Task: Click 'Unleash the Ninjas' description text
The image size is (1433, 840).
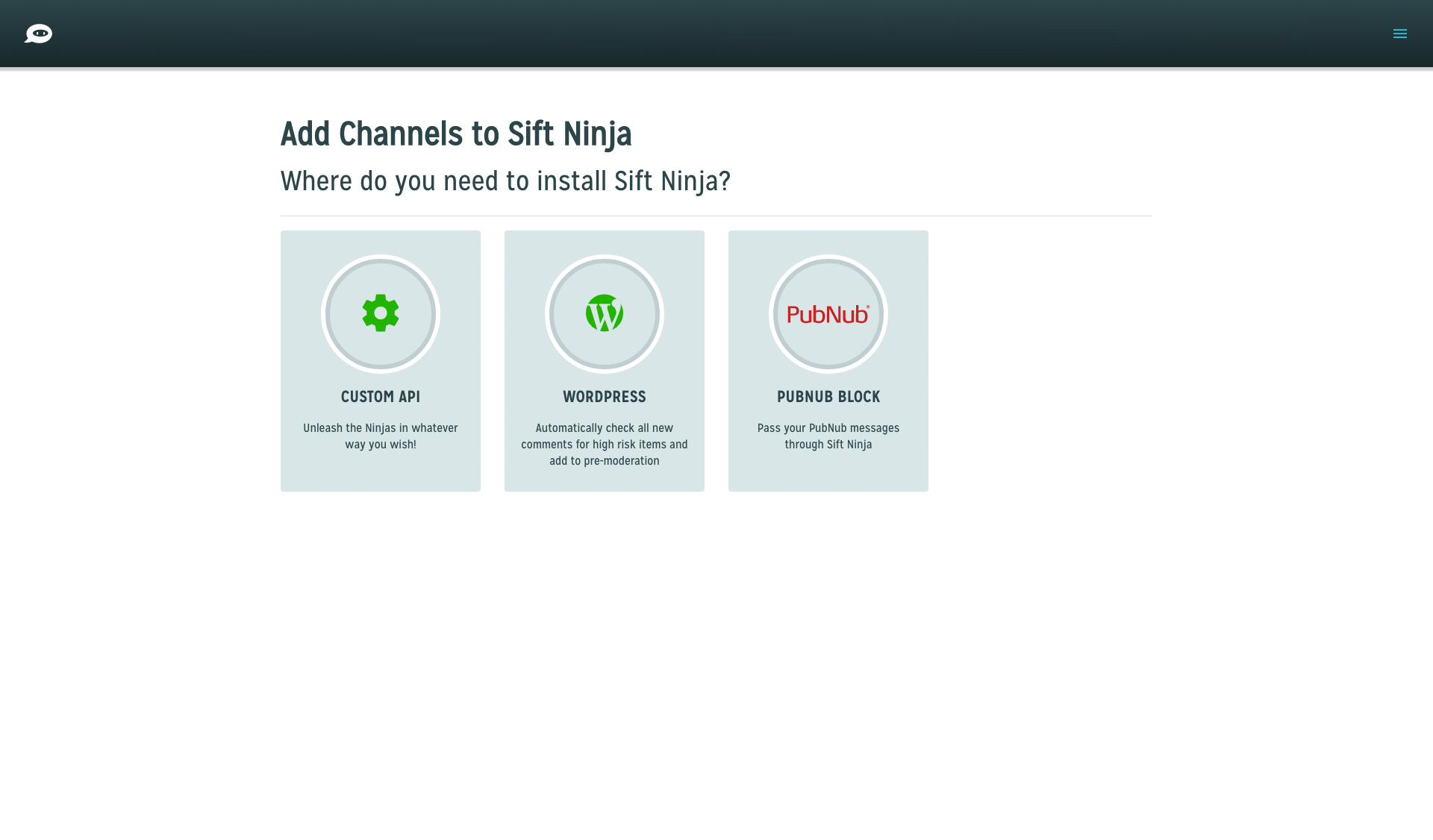Action: [x=380, y=436]
